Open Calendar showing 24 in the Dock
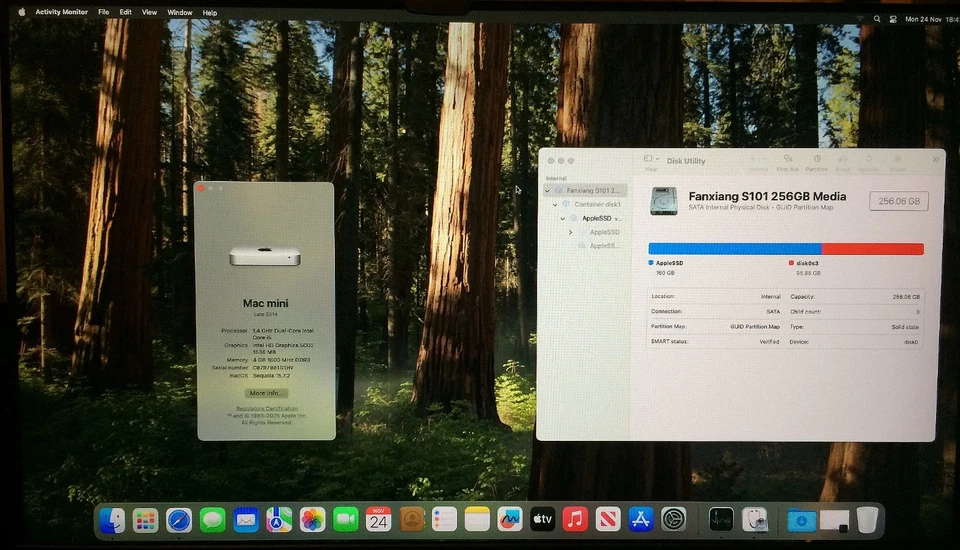The image size is (960, 550). [378, 521]
